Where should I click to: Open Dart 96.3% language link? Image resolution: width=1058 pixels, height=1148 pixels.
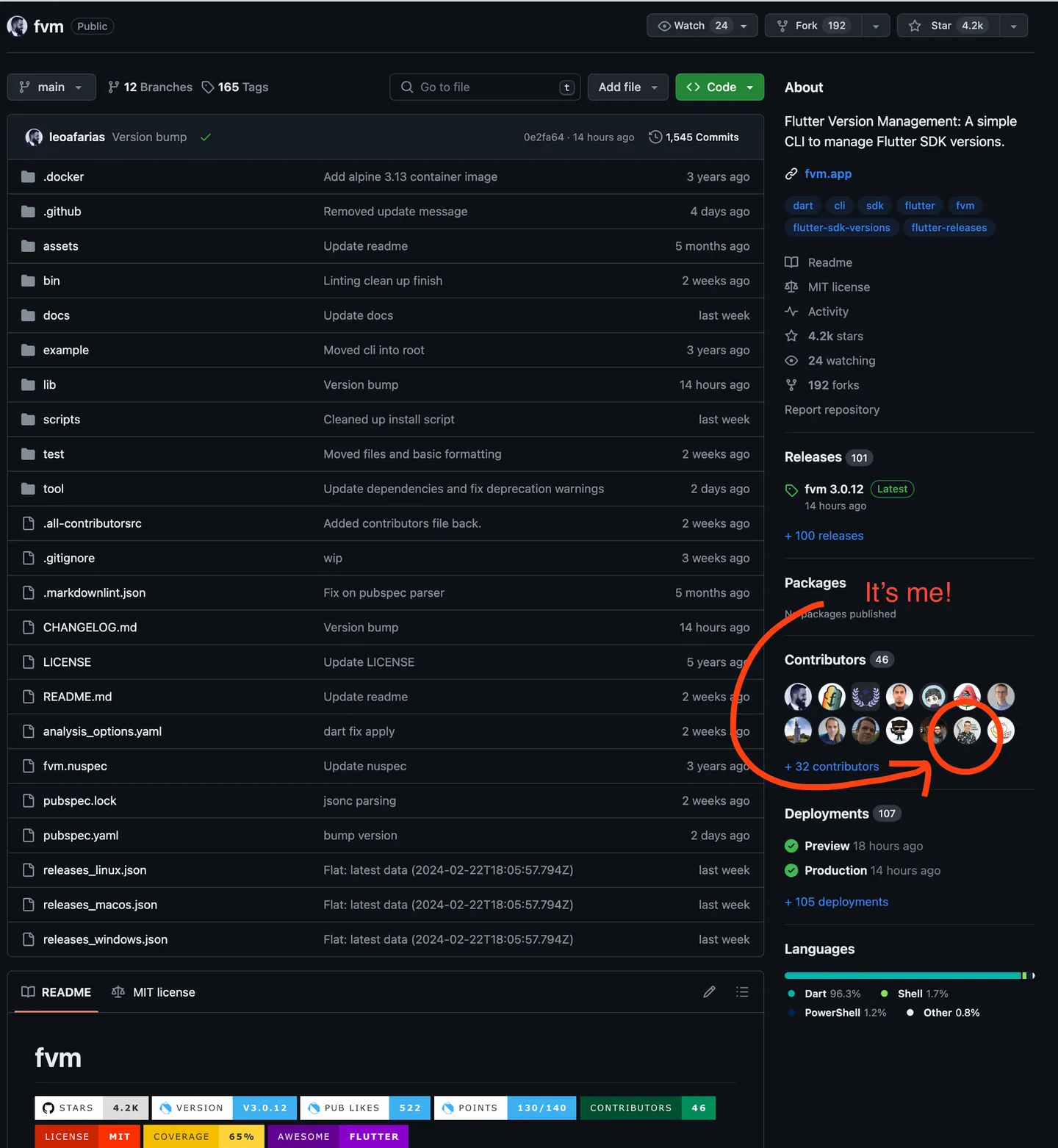pos(824,994)
